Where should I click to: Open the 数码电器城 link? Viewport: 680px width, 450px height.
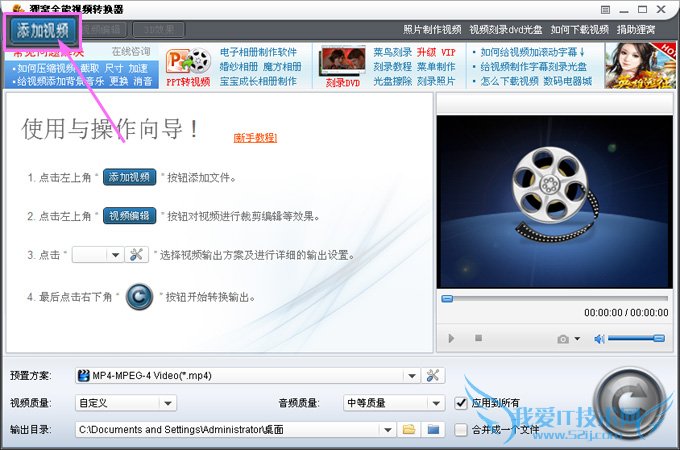click(x=568, y=81)
